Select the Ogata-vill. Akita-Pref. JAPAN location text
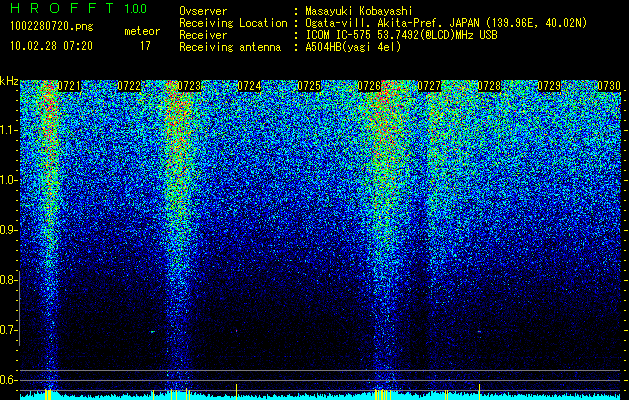 446,23
